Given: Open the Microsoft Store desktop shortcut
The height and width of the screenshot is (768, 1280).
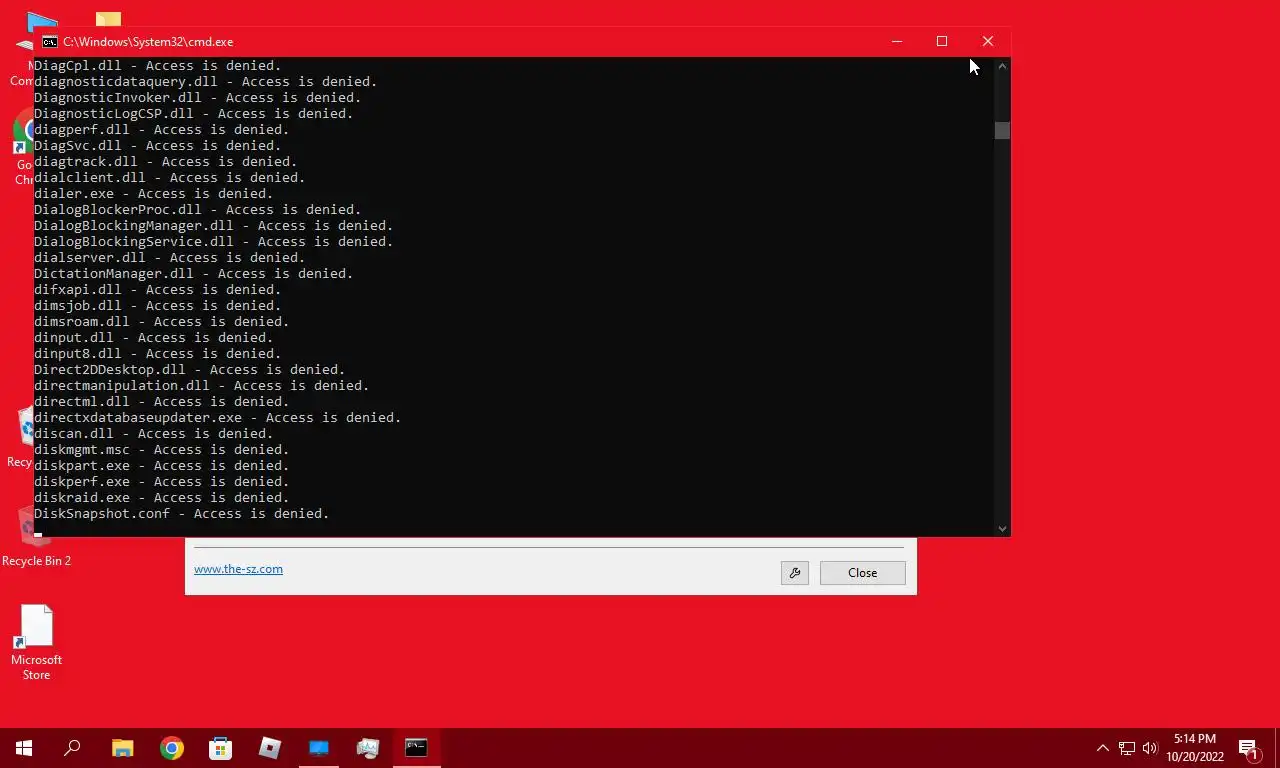Looking at the screenshot, I should [37, 643].
